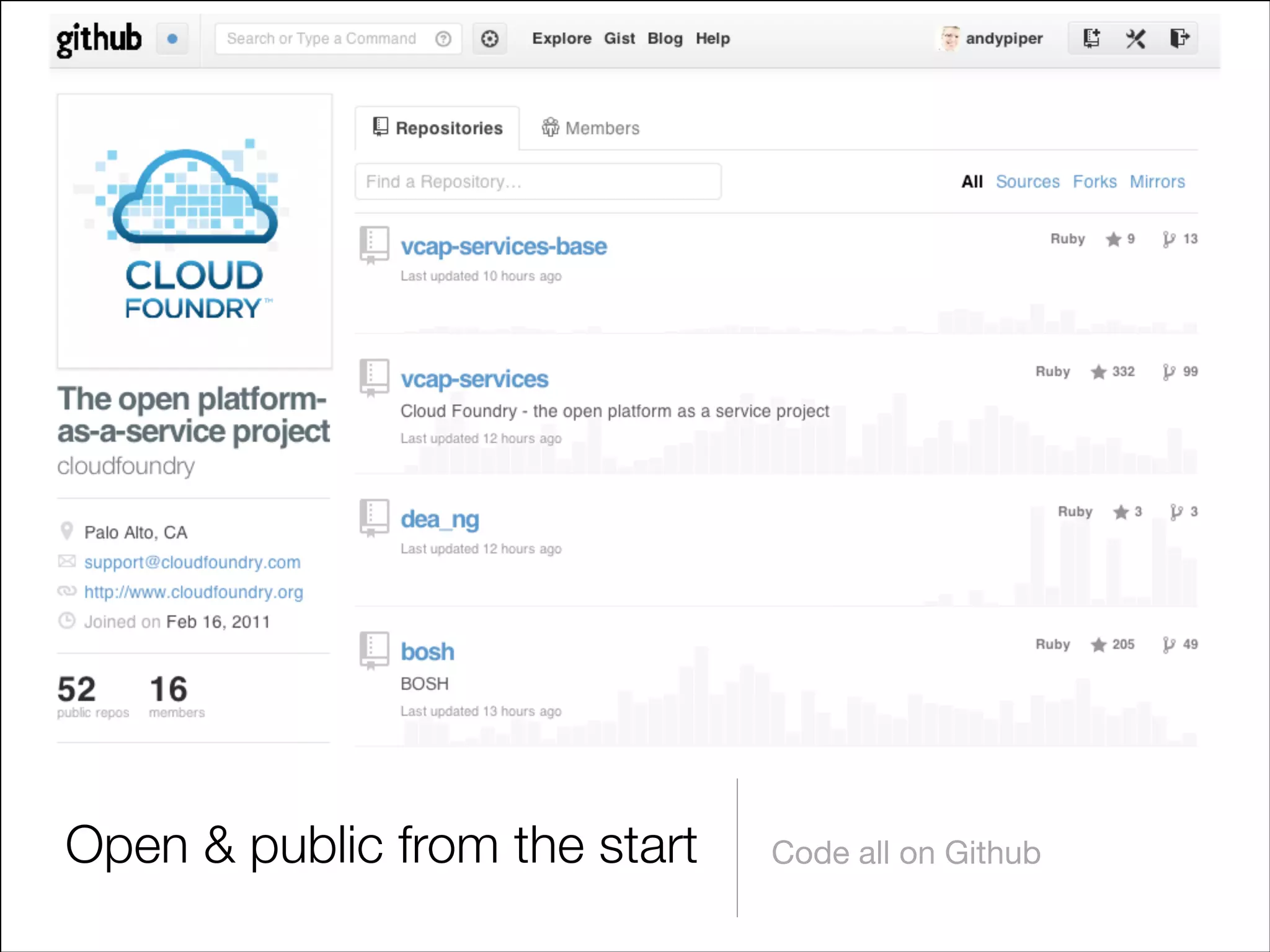Click the command help question mark icon
The height and width of the screenshot is (952, 1270).
pos(443,39)
